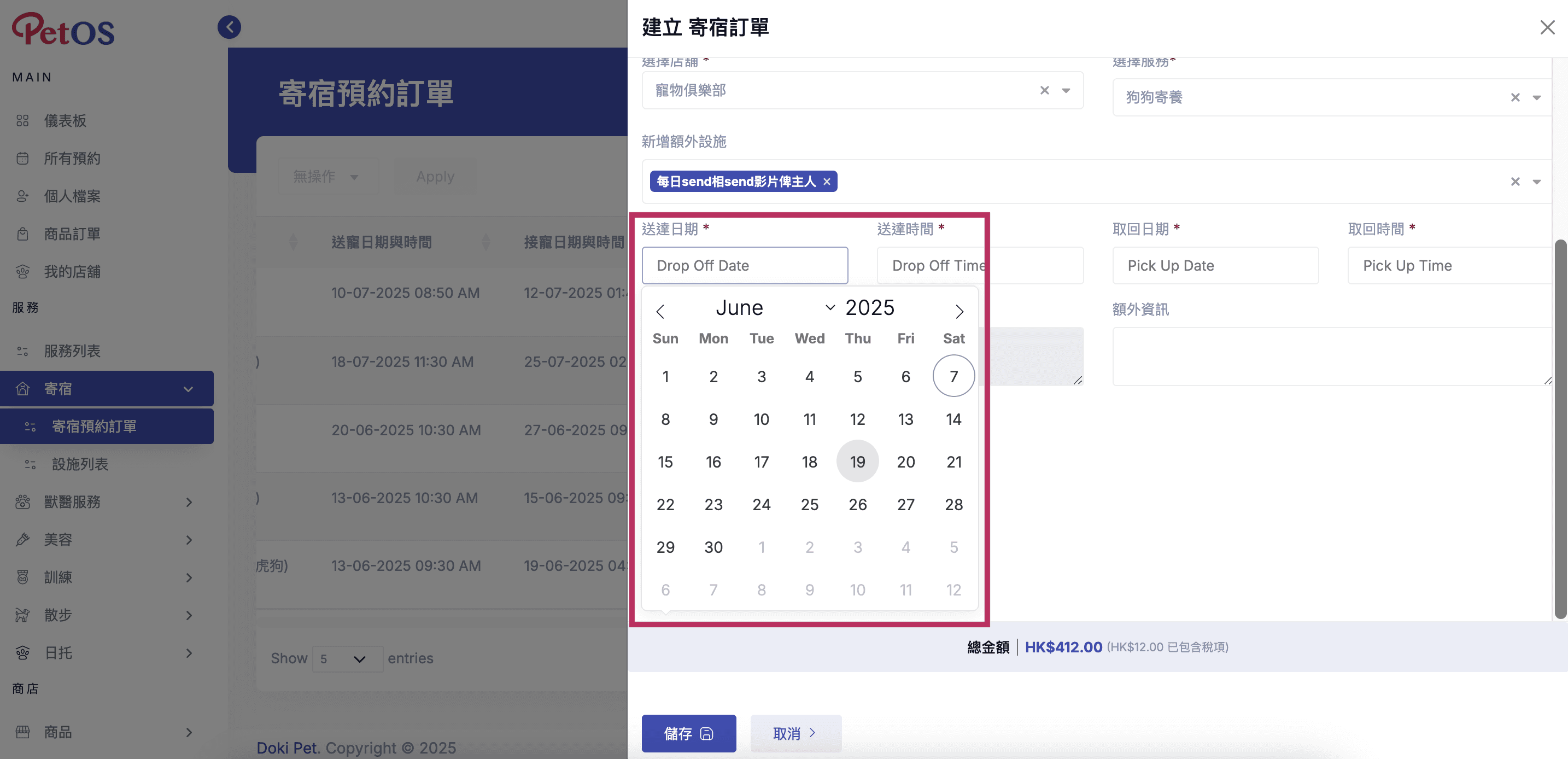Open the store dropdown showing 寵物俱樂部

(1066, 91)
